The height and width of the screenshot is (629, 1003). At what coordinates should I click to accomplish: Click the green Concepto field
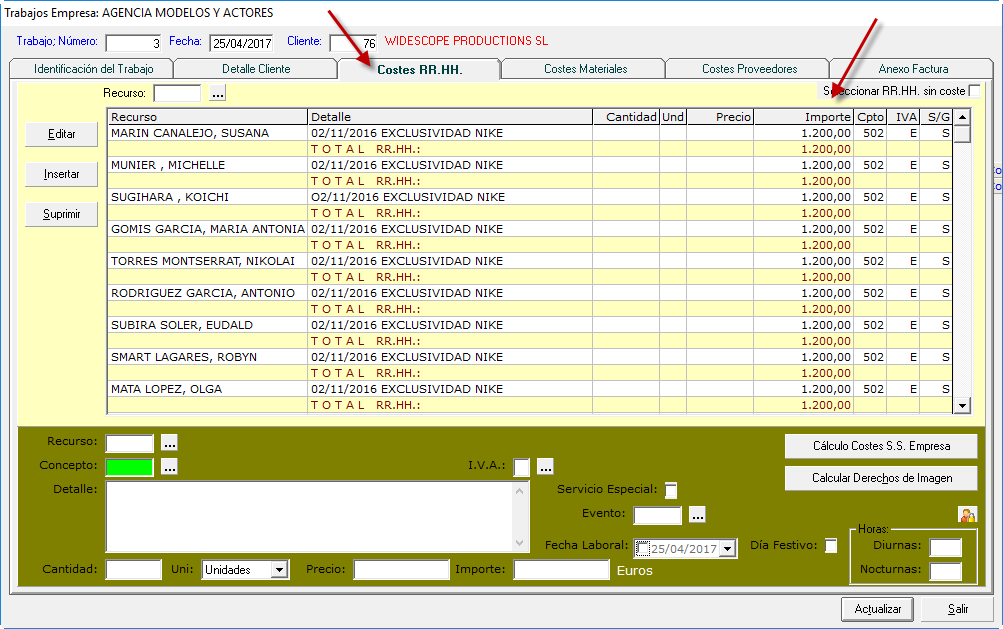tap(129, 467)
